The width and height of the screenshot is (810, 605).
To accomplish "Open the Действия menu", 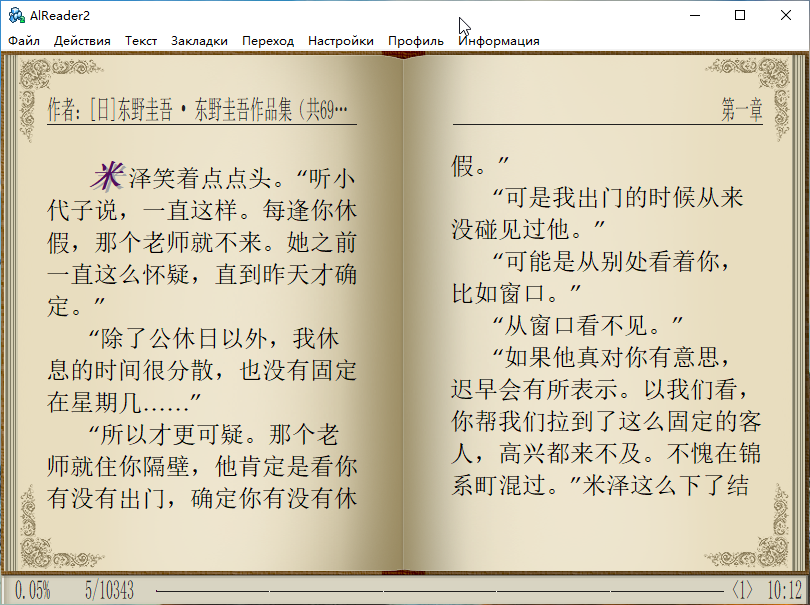I will (82, 41).
